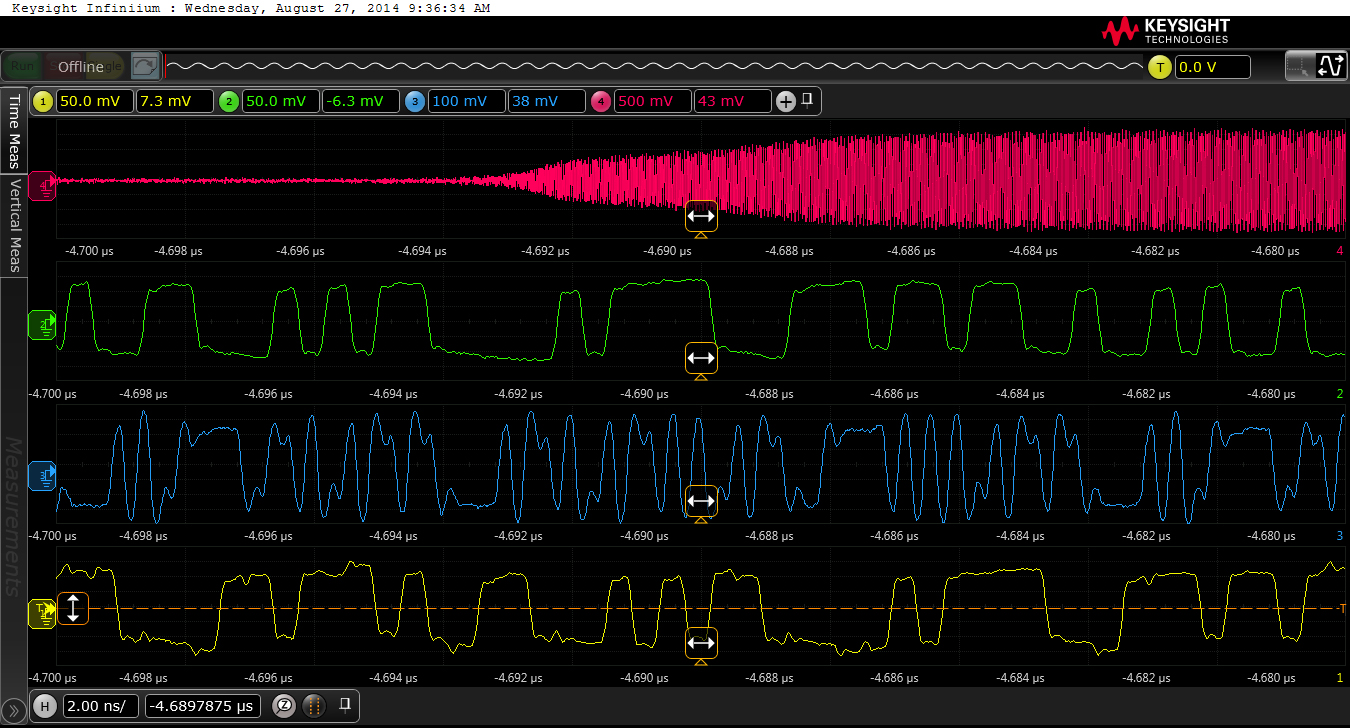Activate the zoom magnifier icon
1350x728 pixels.
coord(283,706)
